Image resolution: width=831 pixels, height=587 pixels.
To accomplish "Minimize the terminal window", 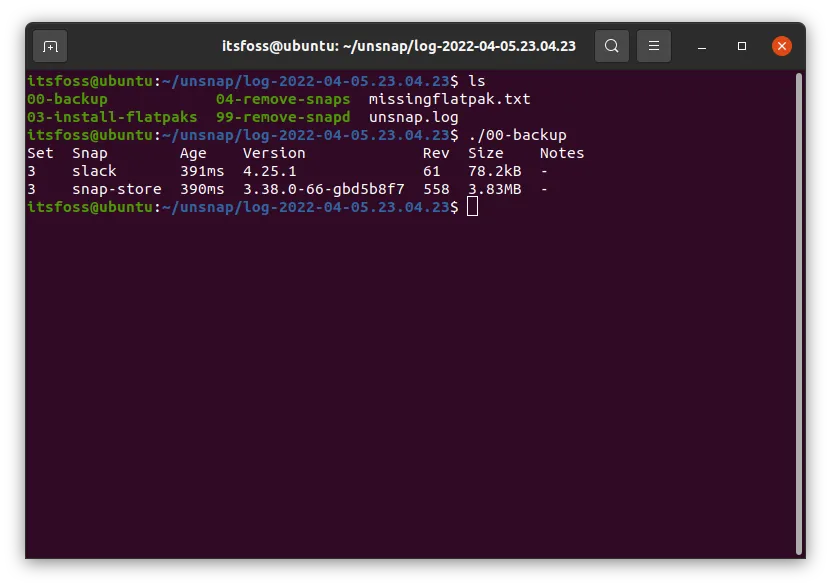I will [701, 46].
